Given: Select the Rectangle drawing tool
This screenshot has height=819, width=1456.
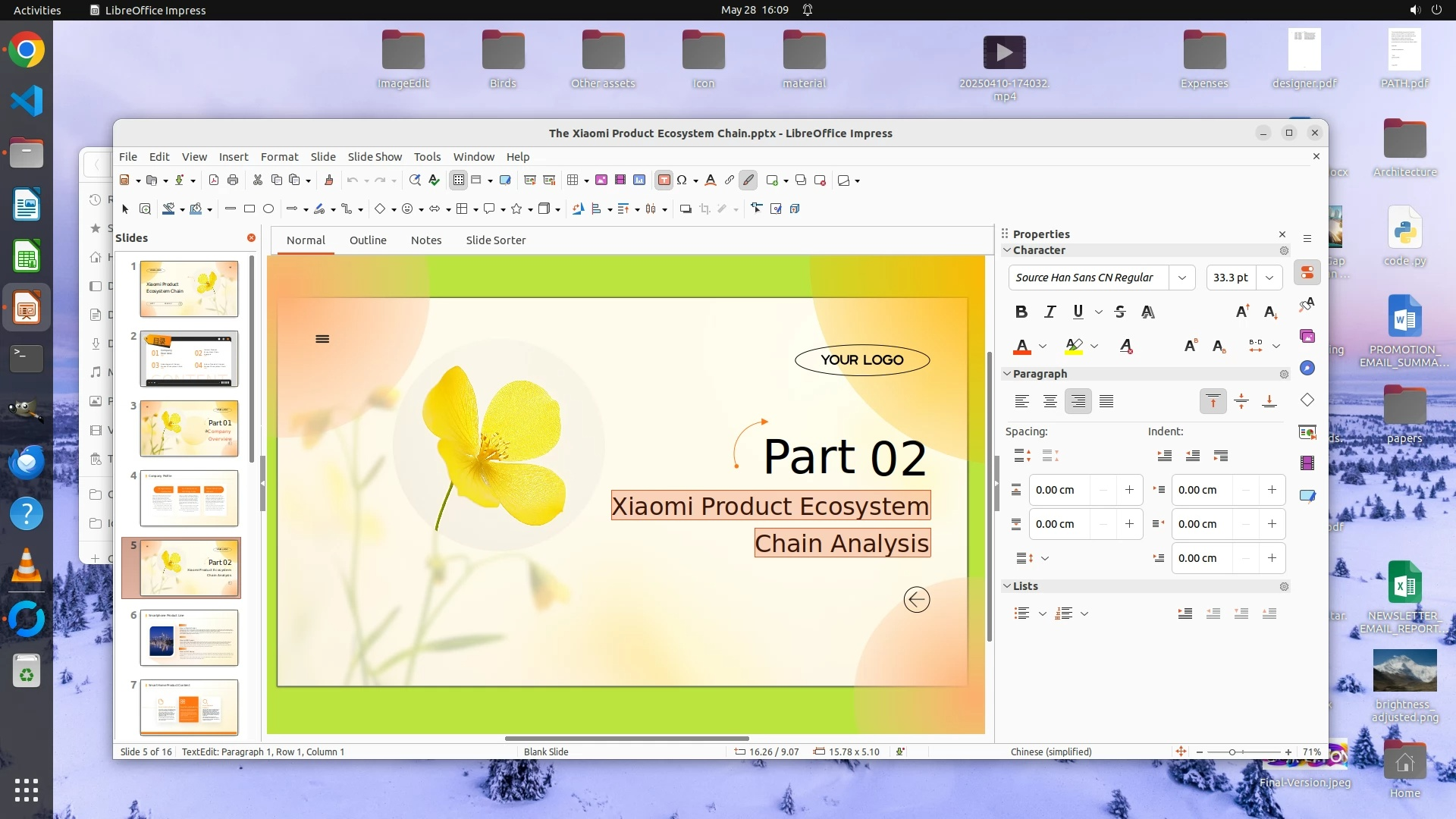Looking at the screenshot, I should click(249, 209).
